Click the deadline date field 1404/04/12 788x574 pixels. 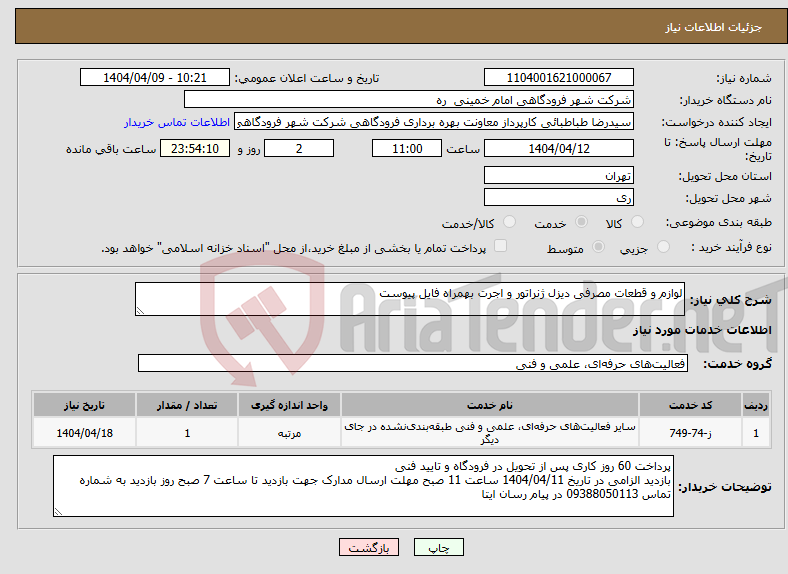pos(559,148)
